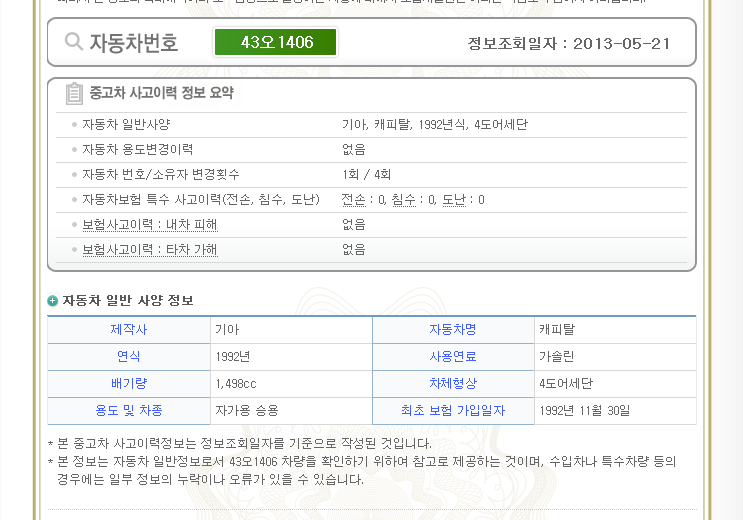Click the 자동차 용도변경이력 row label
This screenshot has height=520, width=743.
pos(137,150)
